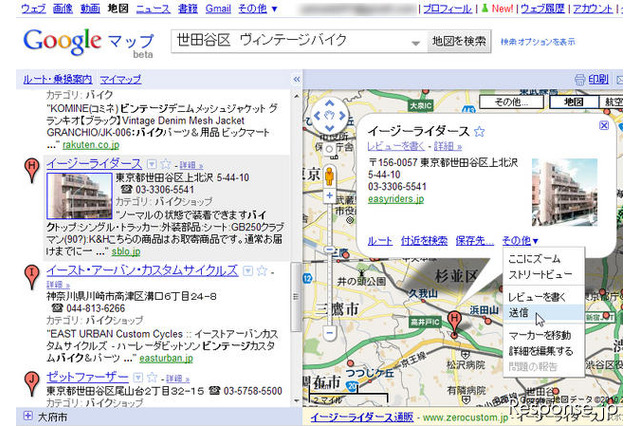Image resolution: width=640 pixels, height=426 pixels.
Task: Open ゼットファーザー result title link
Action: click(87, 377)
